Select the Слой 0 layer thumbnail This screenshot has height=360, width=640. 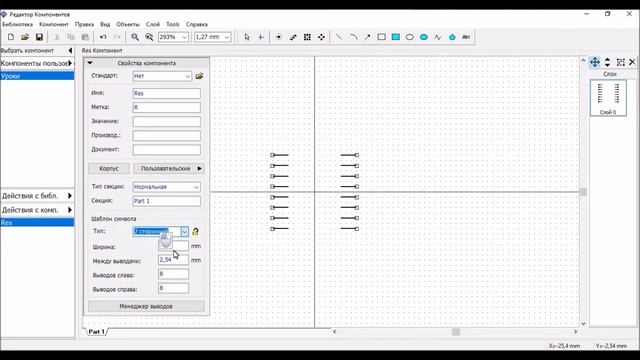608,98
